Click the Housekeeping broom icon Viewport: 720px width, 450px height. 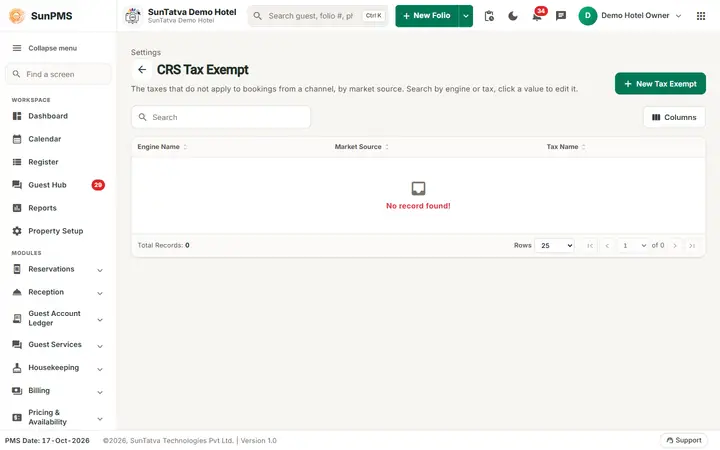click(17, 368)
